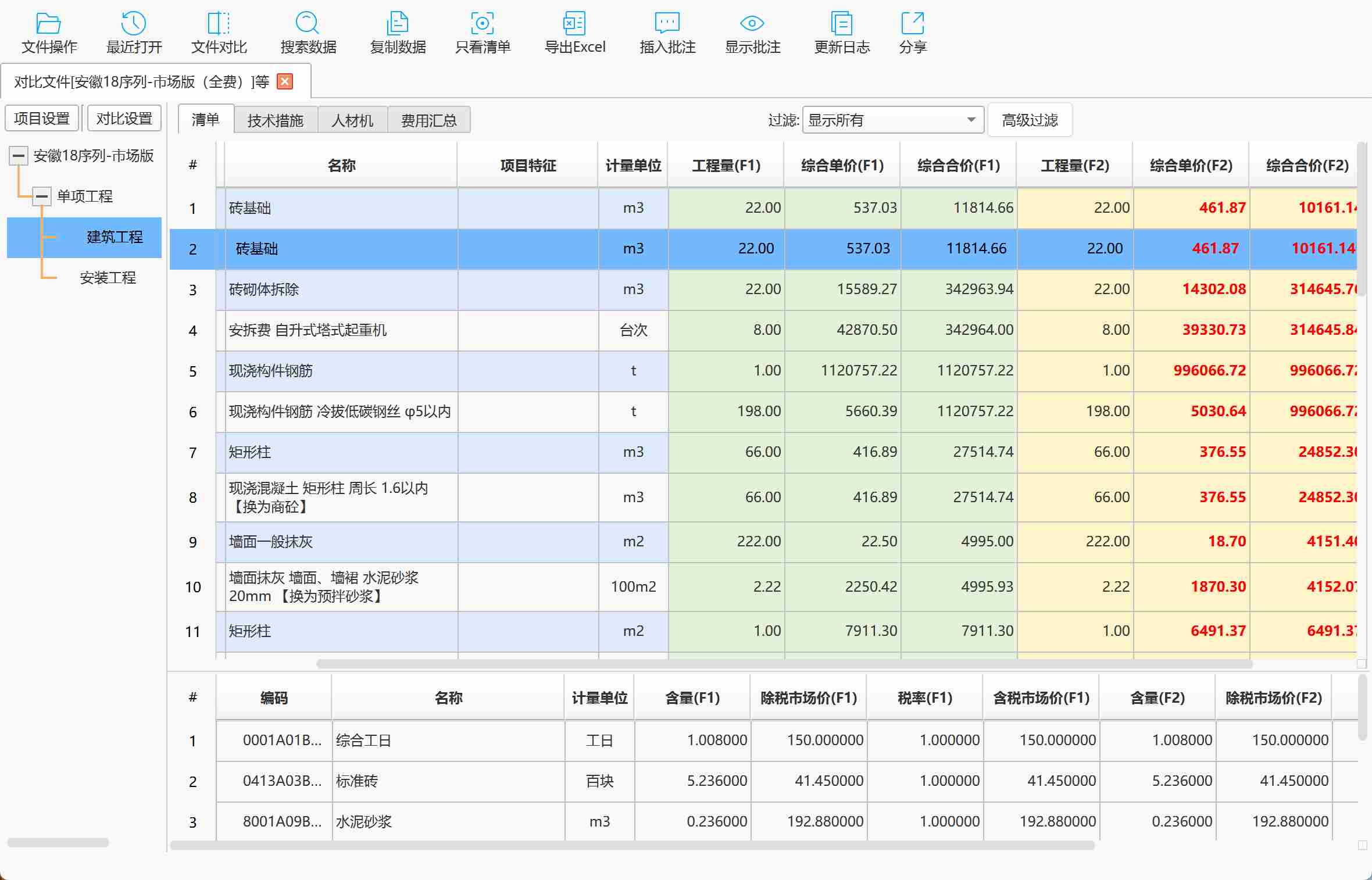This screenshot has width=1372, height=880.
Task: Switch to the 费用汇总 tab
Action: [x=429, y=120]
